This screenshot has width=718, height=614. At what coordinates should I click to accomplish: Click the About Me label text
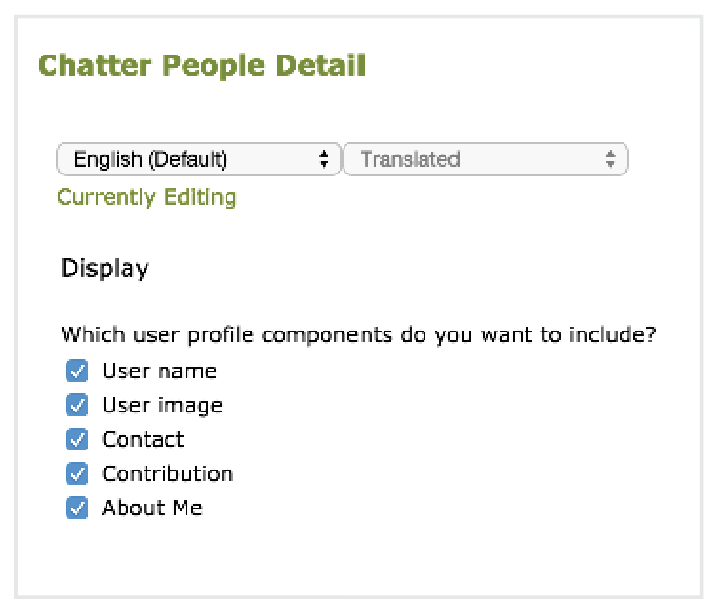pos(152,508)
